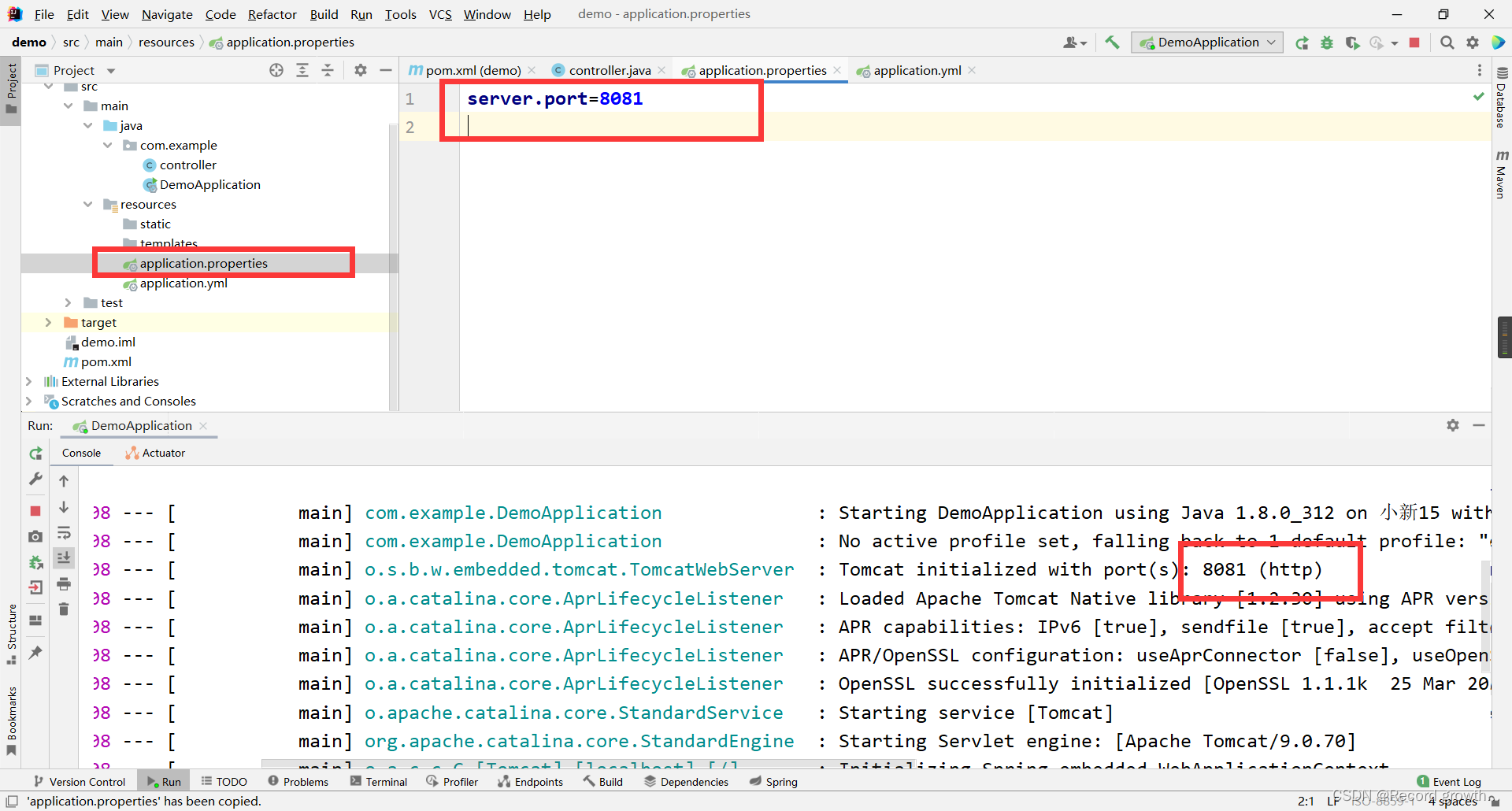Open IDE settings gear in toolbar
This screenshot has width=1512, height=811.
(1472, 43)
